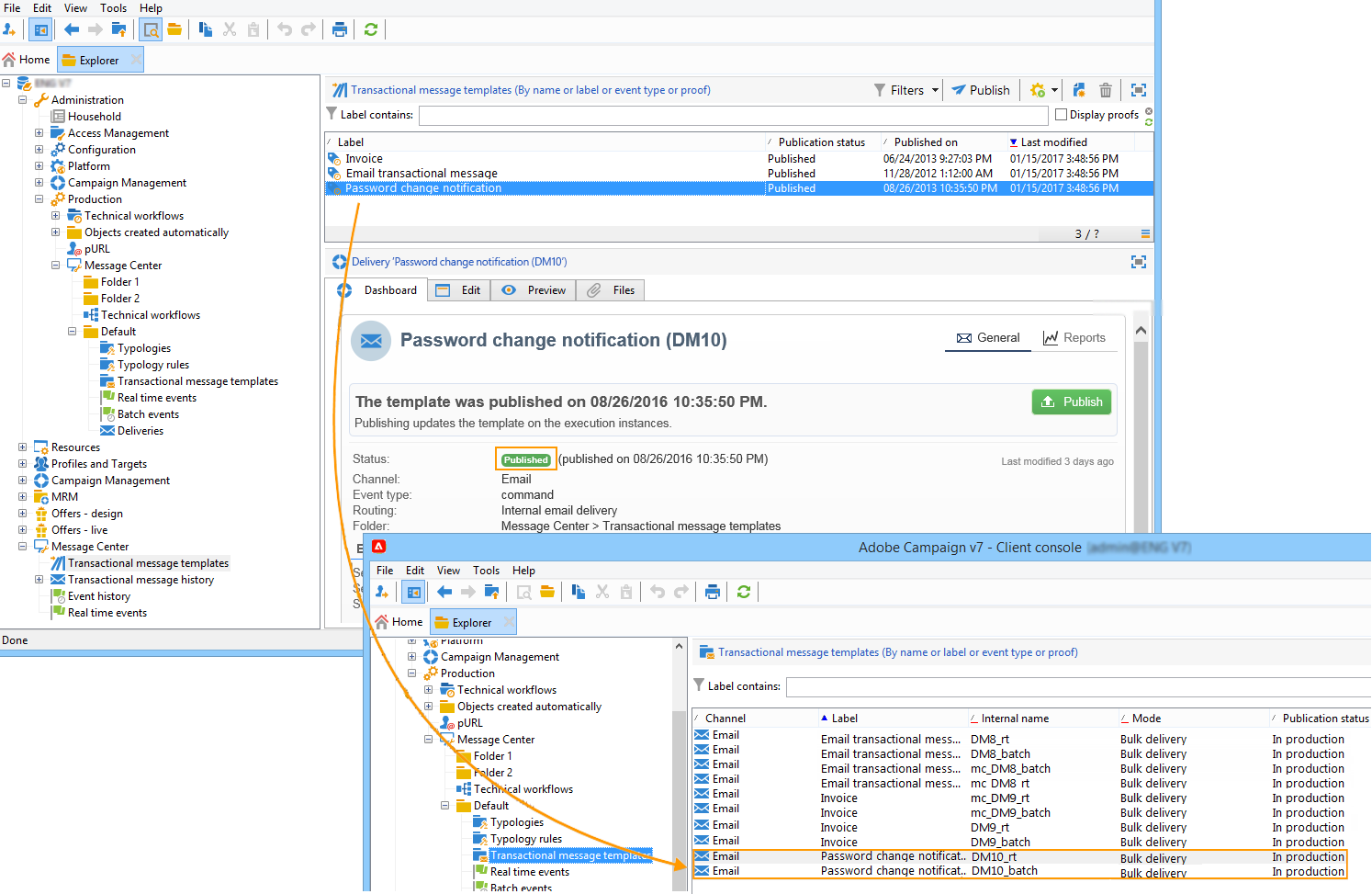Go back with the blue left arrow in top toolbar

click(x=72, y=29)
